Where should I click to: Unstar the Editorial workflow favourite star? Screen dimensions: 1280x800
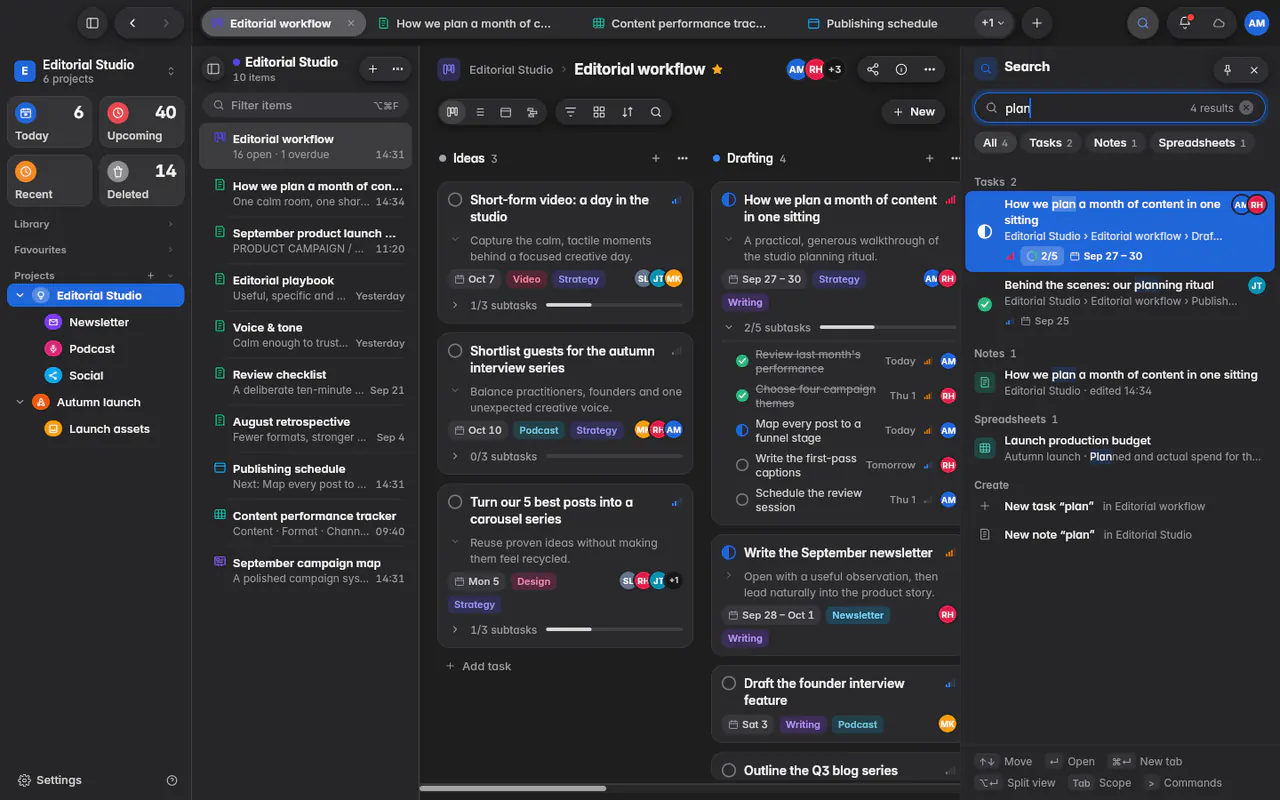[717, 69]
